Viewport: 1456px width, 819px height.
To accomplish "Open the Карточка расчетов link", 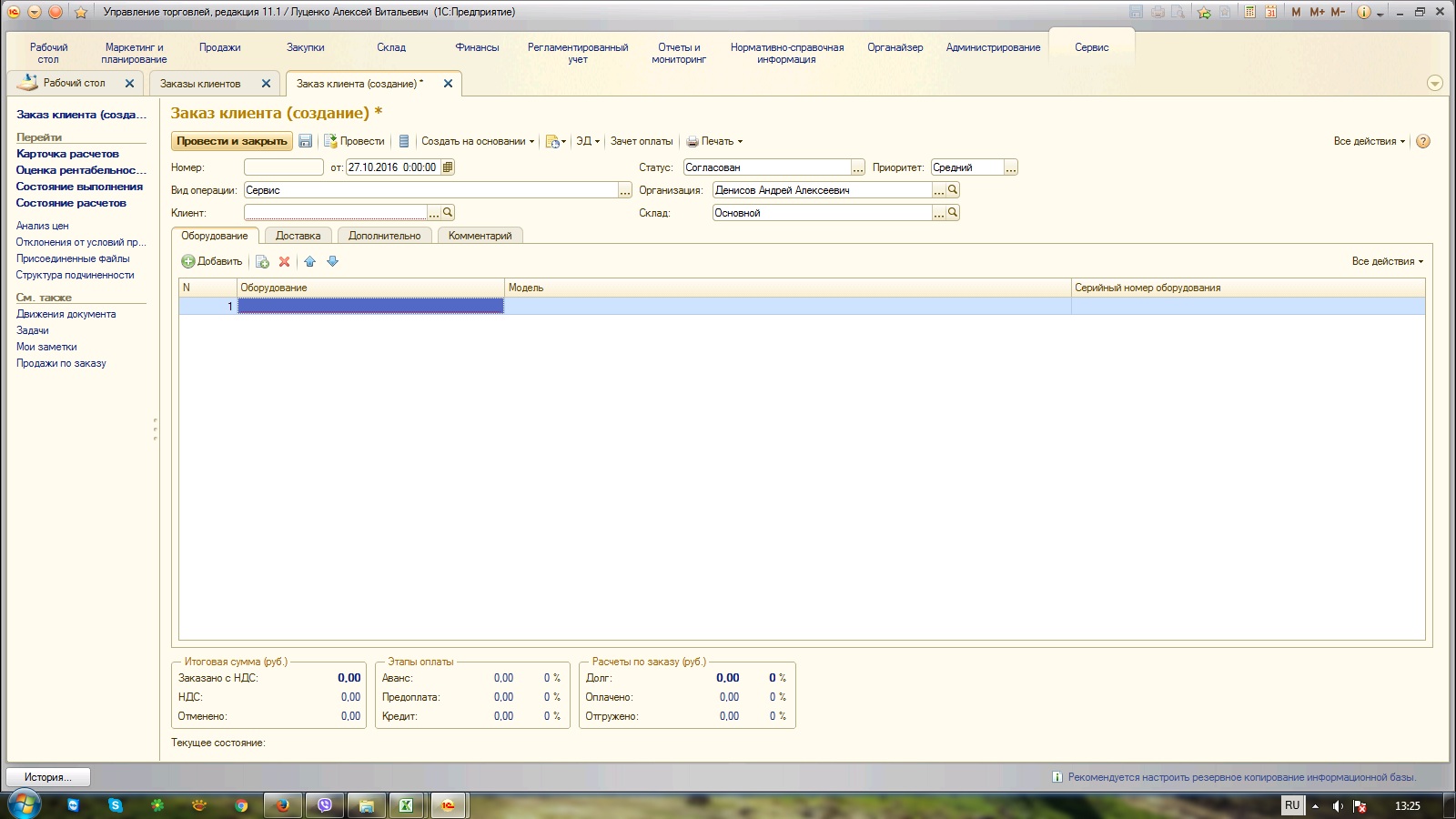I will click(67, 154).
